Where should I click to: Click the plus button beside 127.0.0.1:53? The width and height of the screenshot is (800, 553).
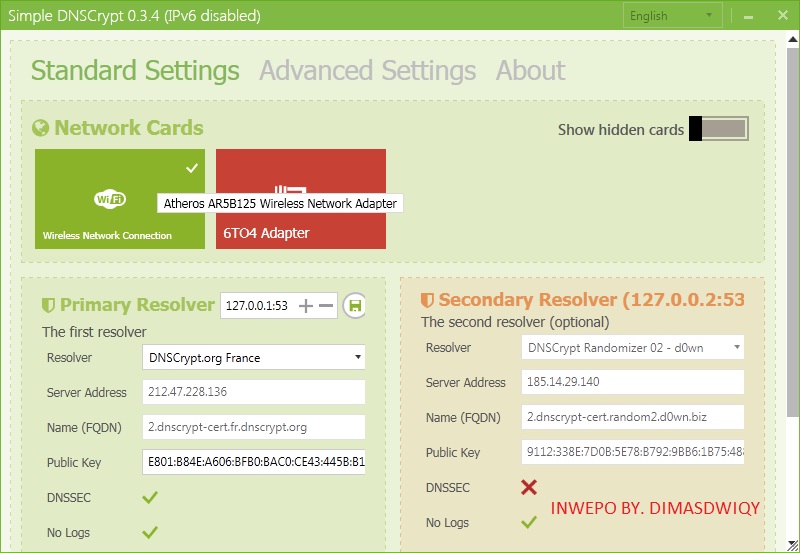click(x=306, y=306)
